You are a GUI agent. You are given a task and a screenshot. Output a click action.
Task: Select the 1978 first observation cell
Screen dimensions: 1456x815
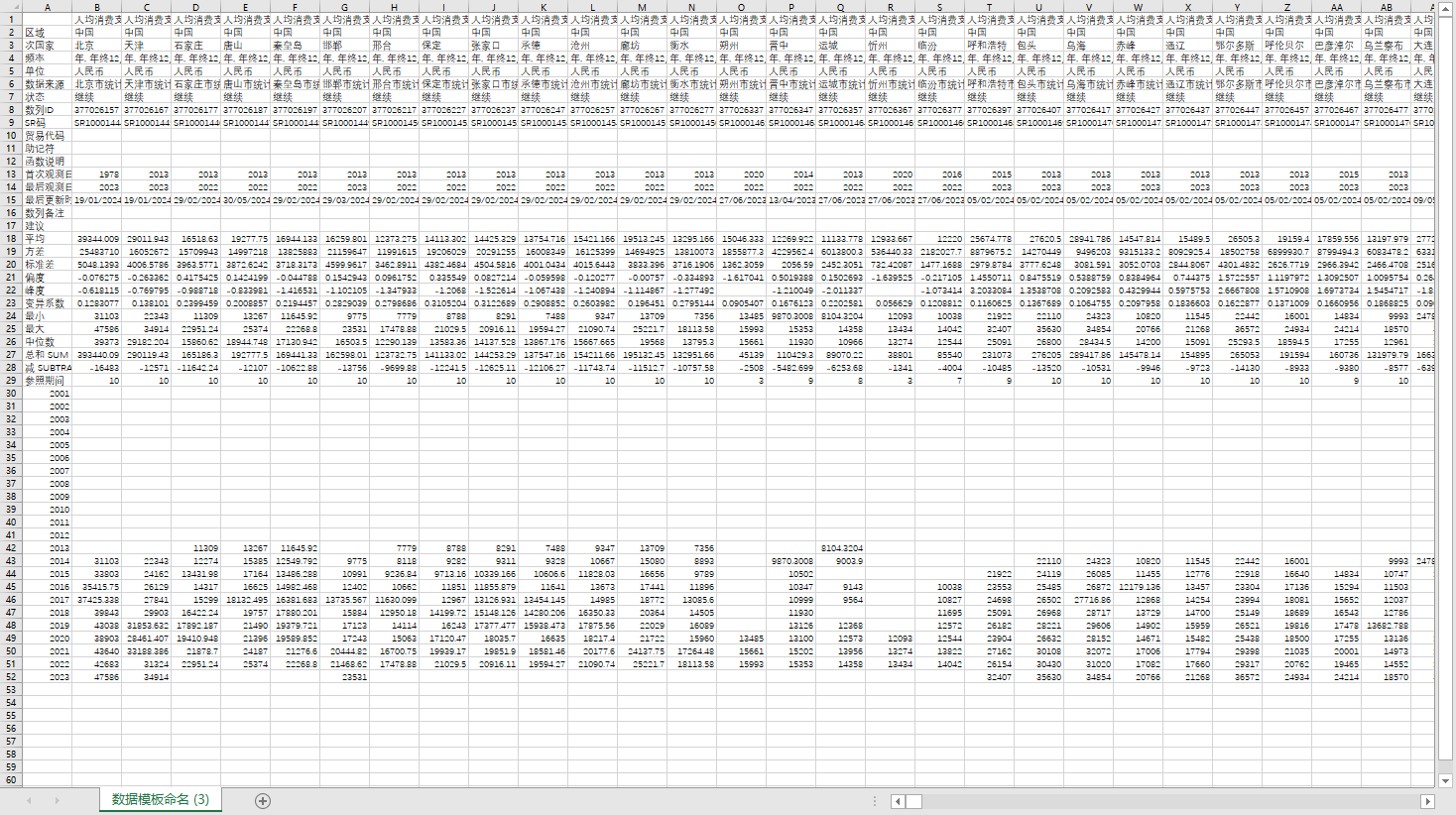(96, 175)
